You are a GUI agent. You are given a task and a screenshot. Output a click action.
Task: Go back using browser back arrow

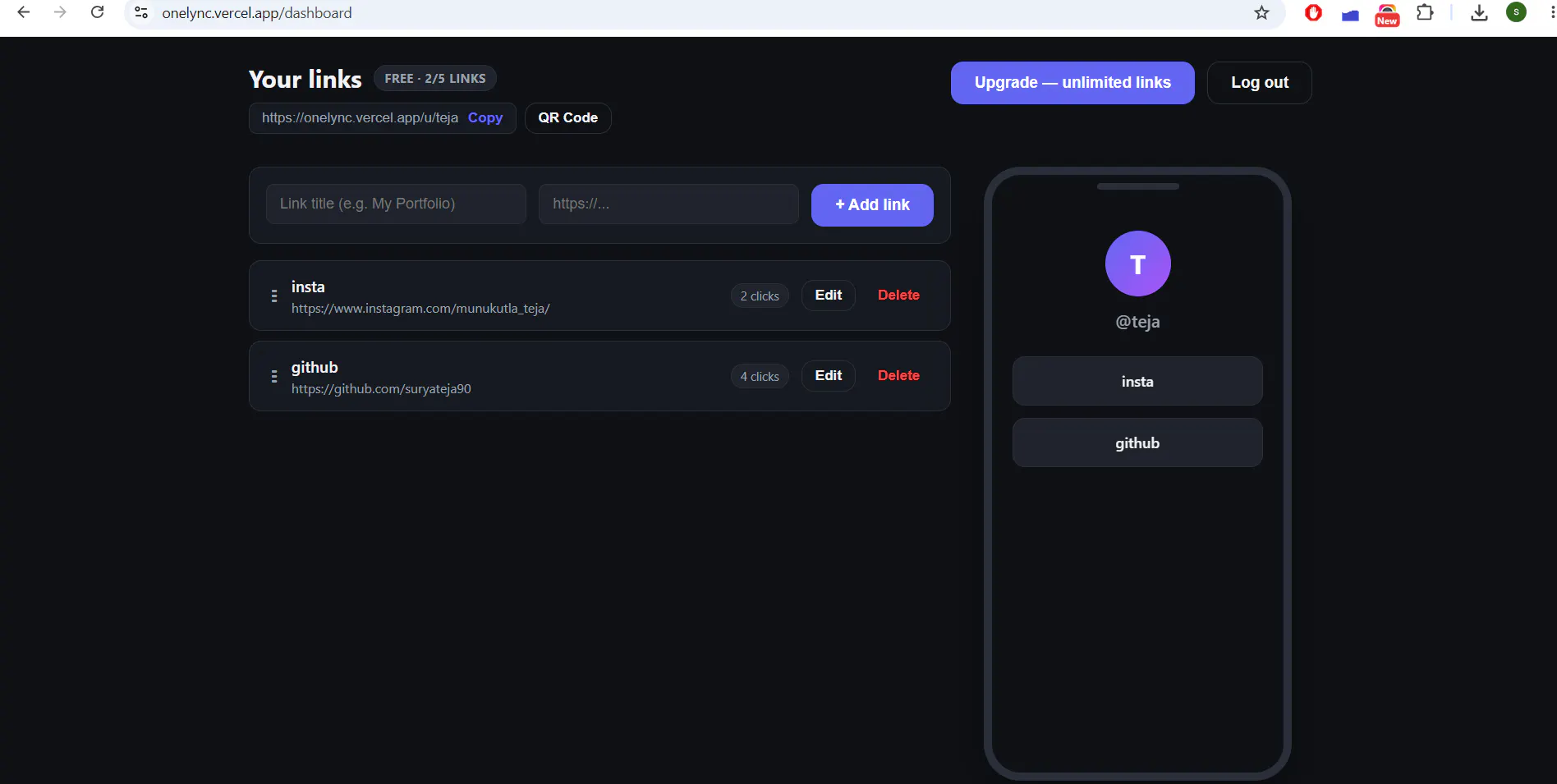pos(24,12)
